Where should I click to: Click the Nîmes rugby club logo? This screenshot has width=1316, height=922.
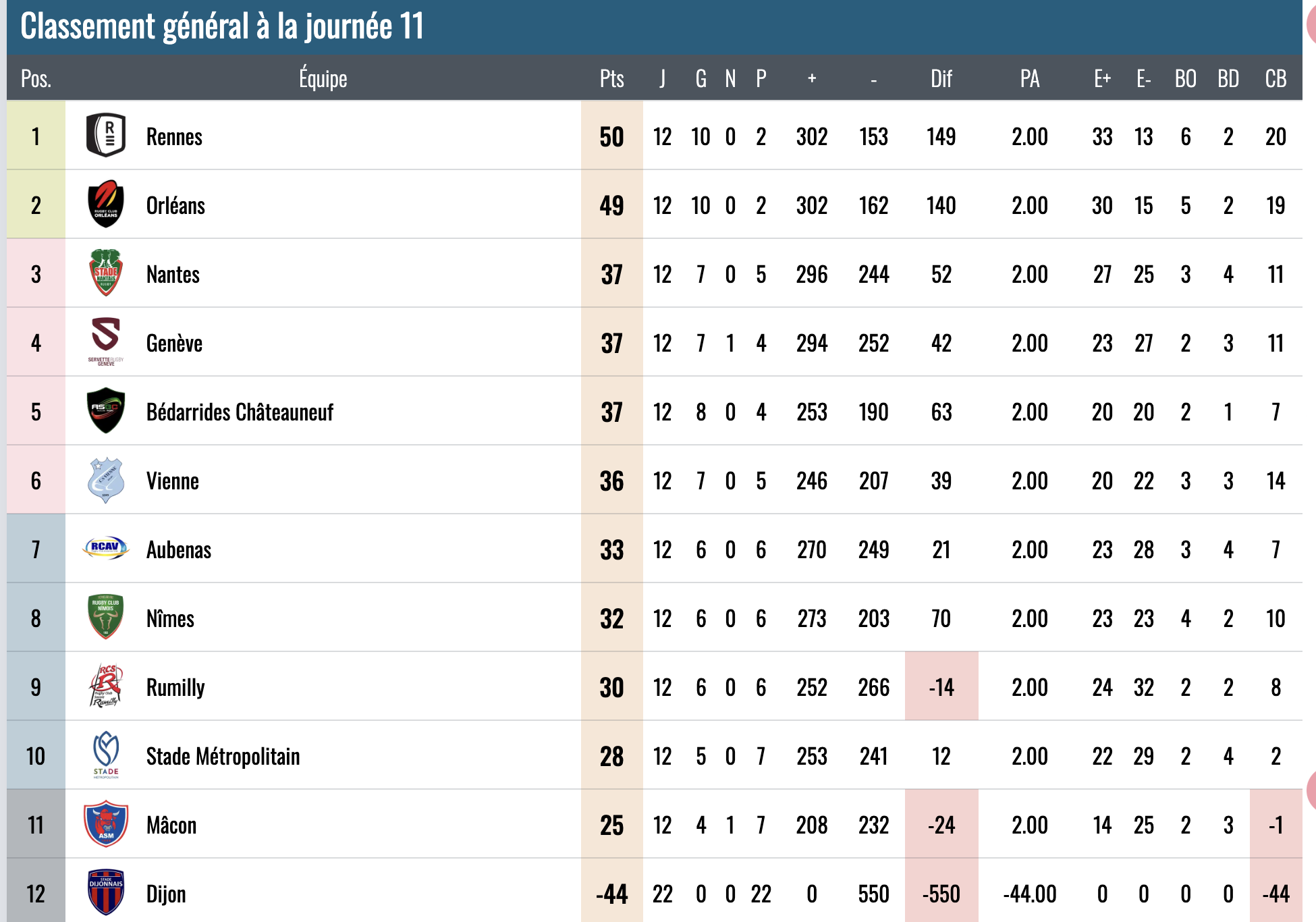click(106, 617)
